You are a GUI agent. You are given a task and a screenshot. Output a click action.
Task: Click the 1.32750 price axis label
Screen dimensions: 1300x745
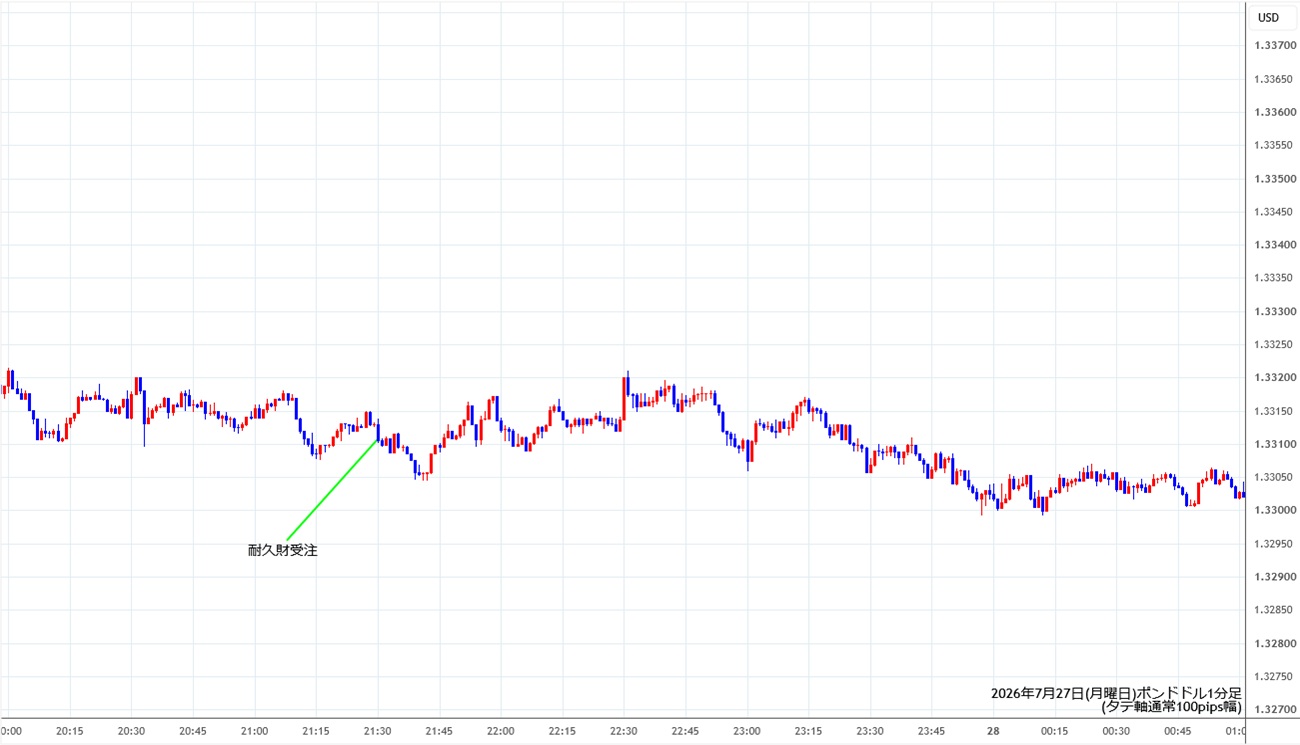pyautogui.click(x=1274, y=676)
